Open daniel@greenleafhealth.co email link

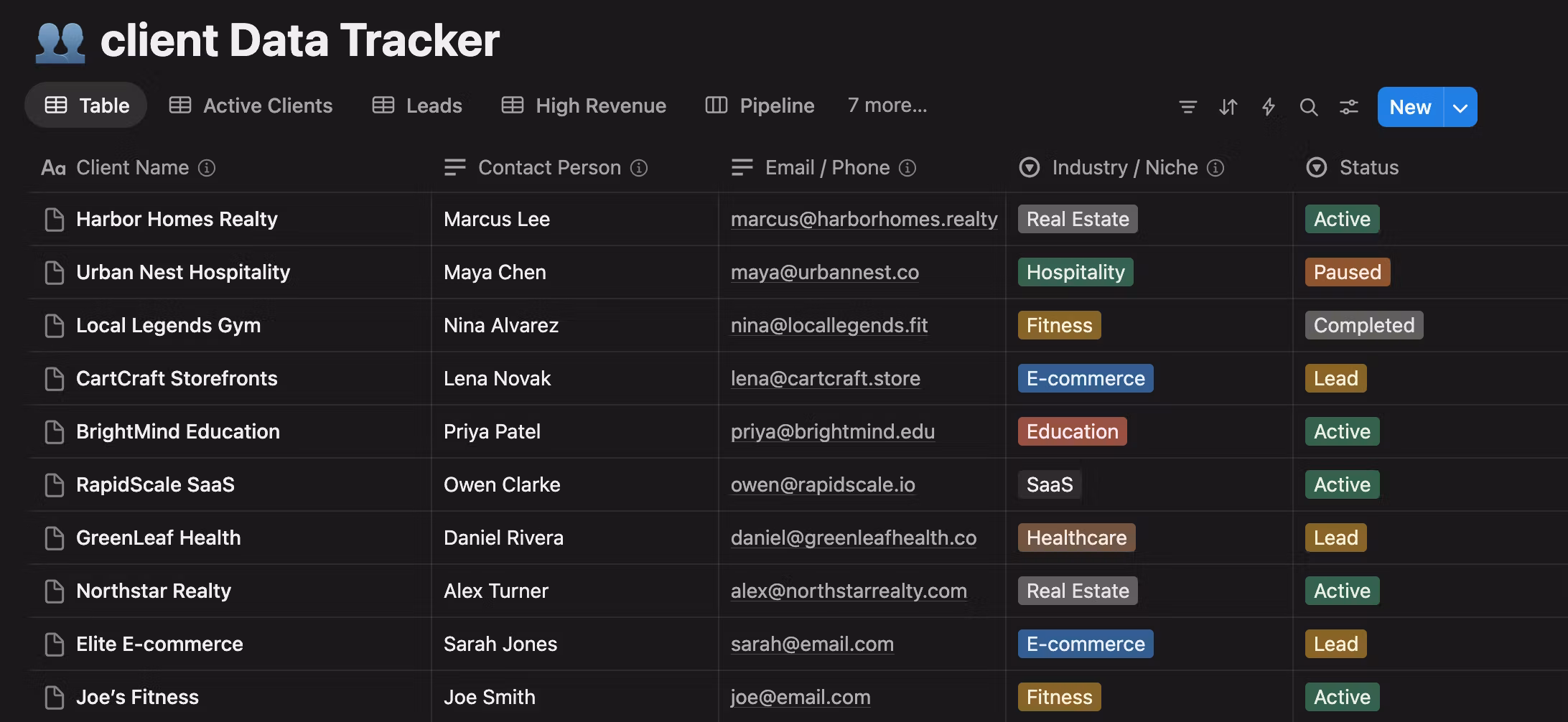click(x=854, y=538)
